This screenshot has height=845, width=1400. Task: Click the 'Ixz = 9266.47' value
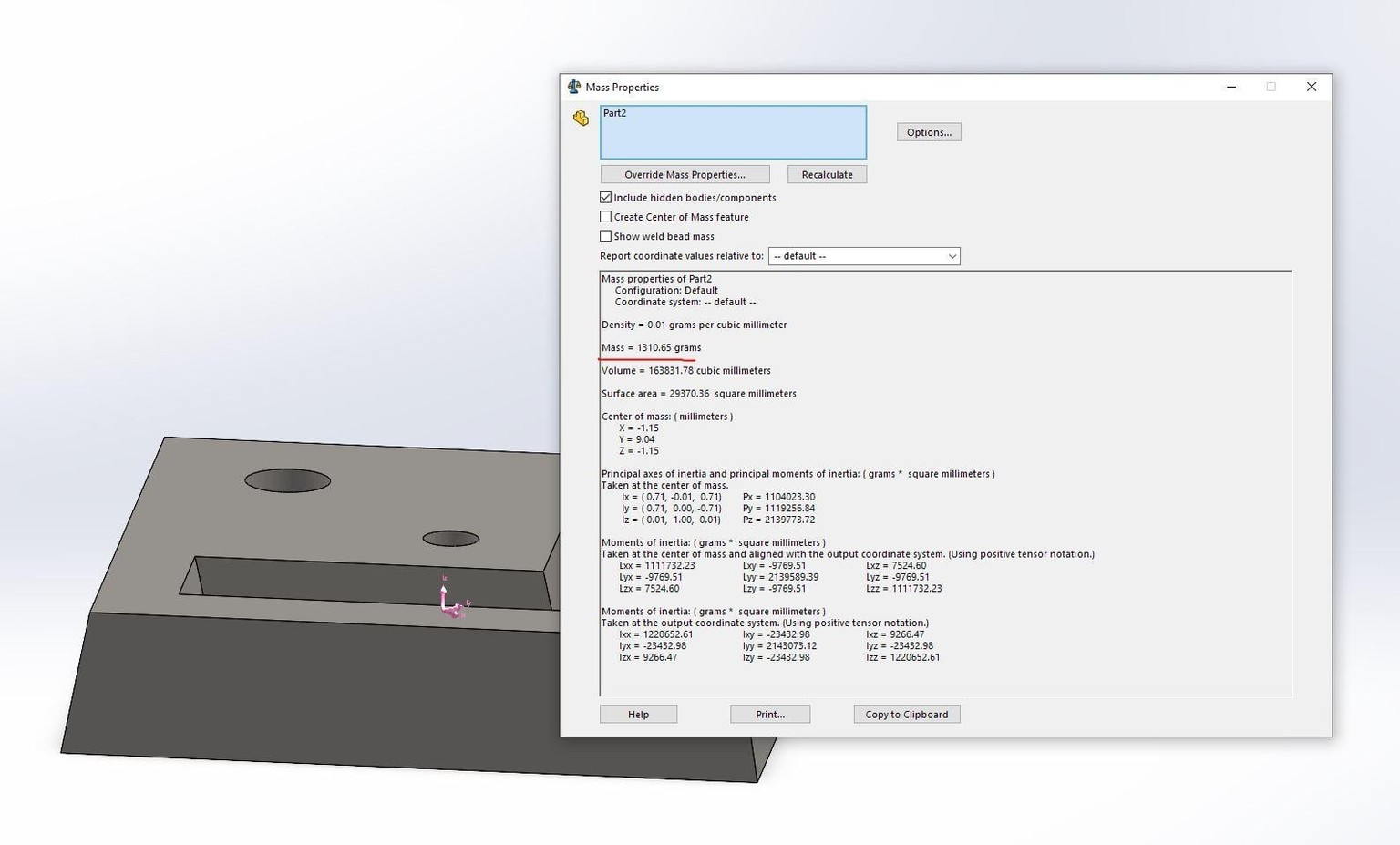(895, 634)
